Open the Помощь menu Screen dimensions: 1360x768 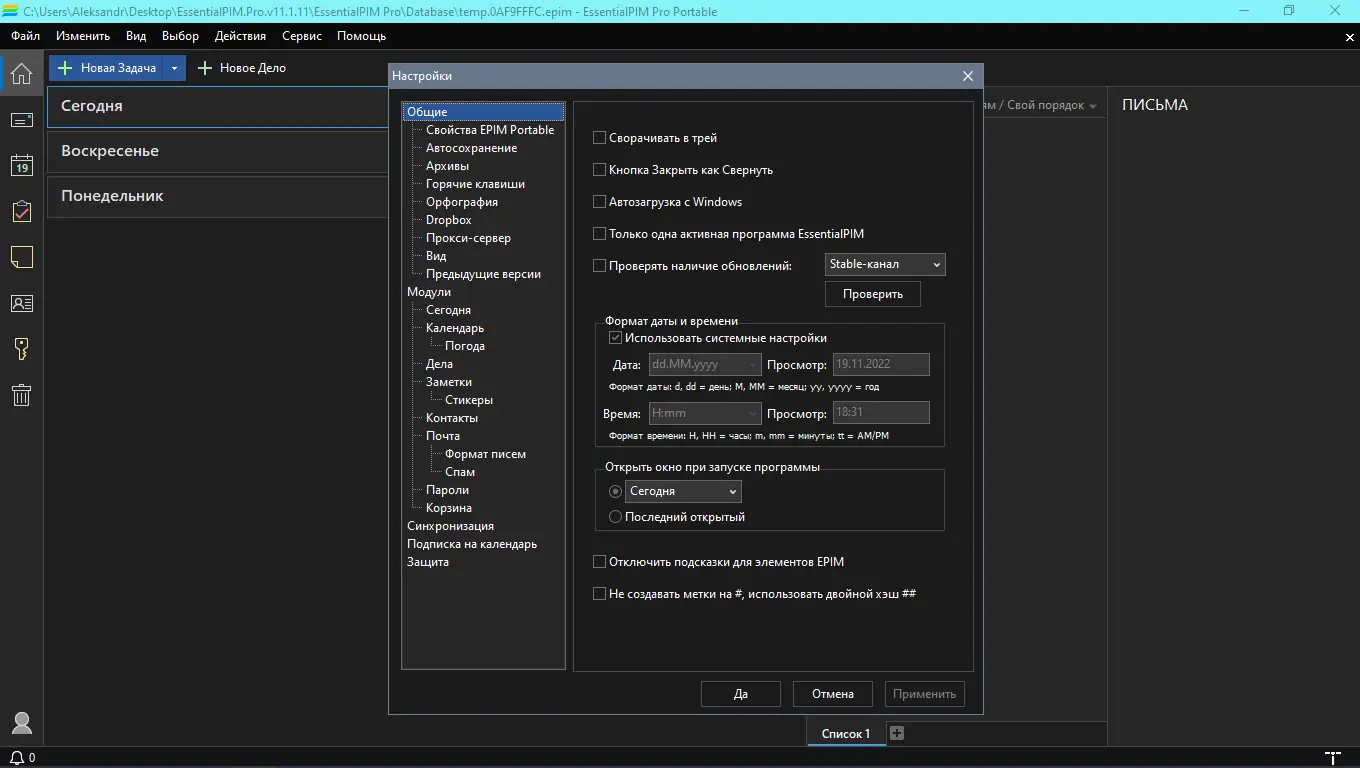pyautogui.click(x=361, y=36)
